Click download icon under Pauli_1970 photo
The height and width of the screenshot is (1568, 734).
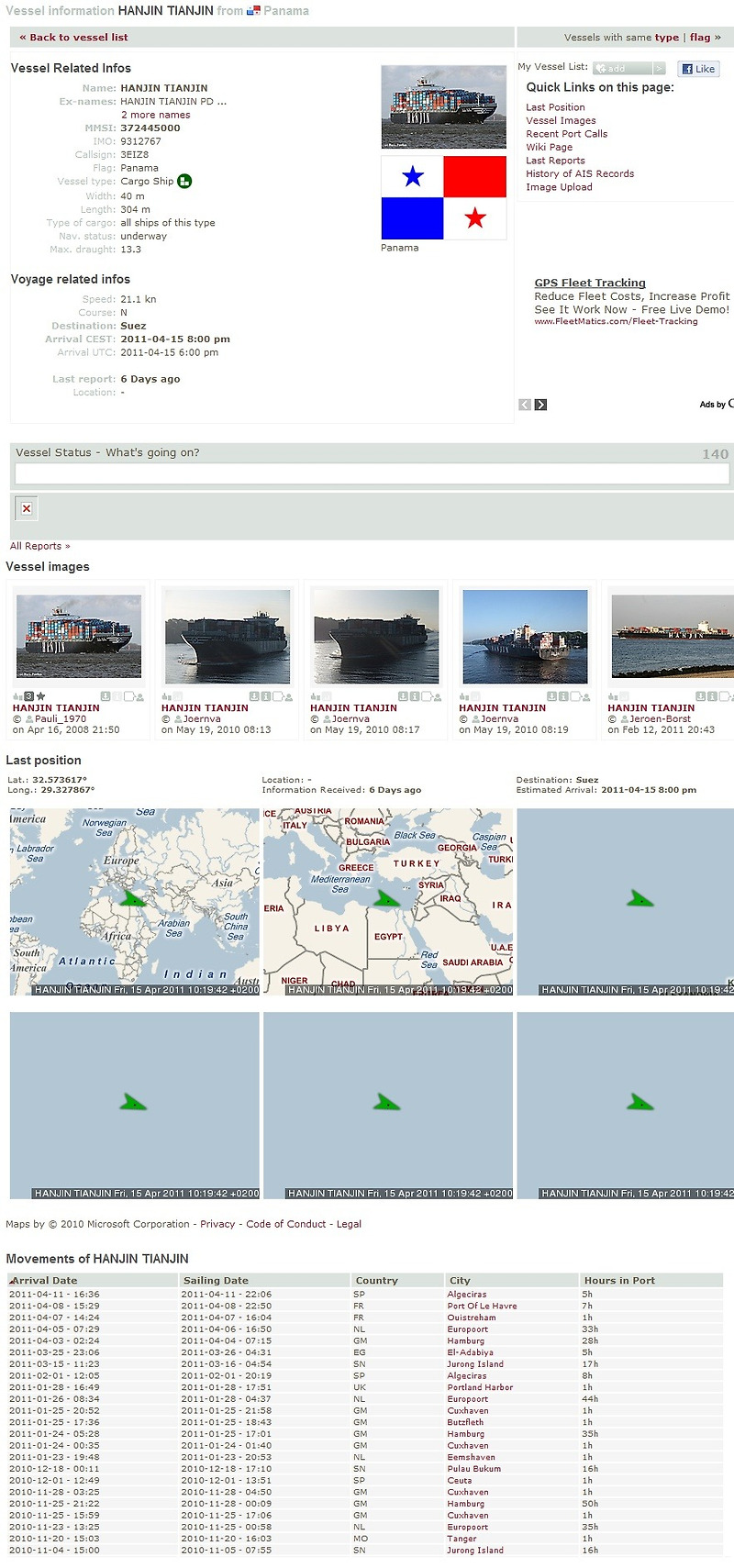click(106, 696)
